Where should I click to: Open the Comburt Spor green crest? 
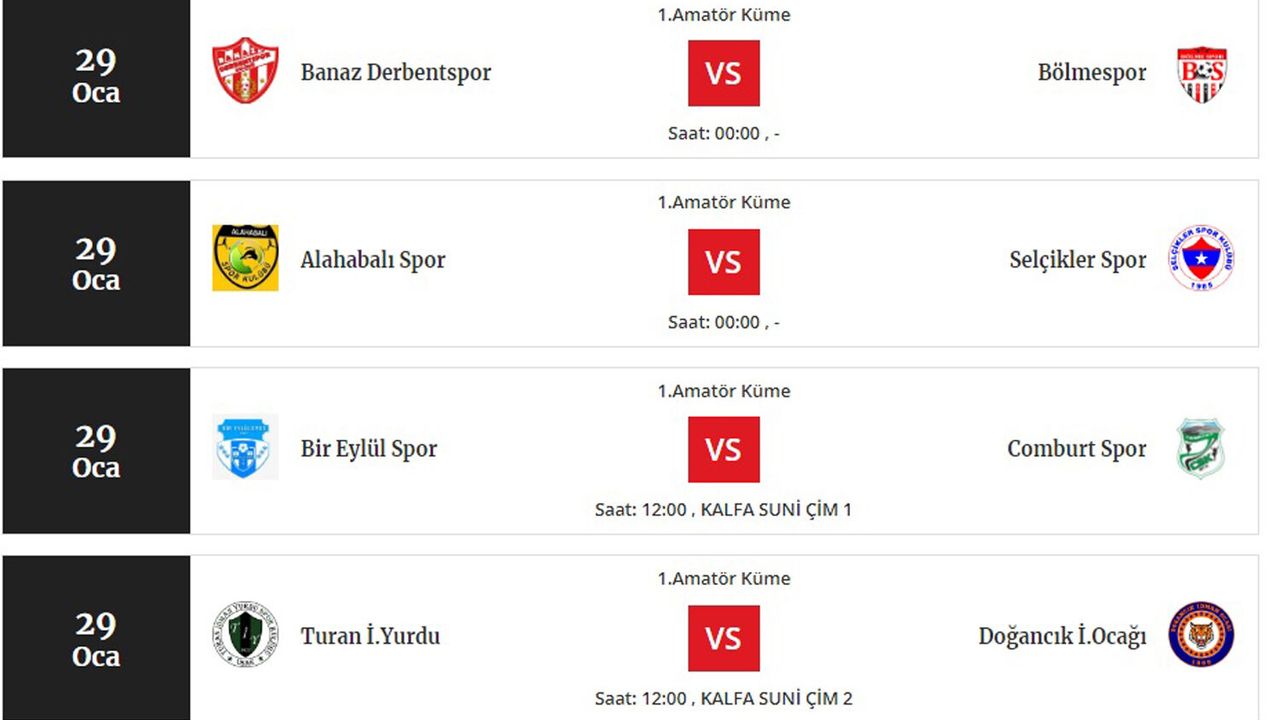(x=1201, y=448)
